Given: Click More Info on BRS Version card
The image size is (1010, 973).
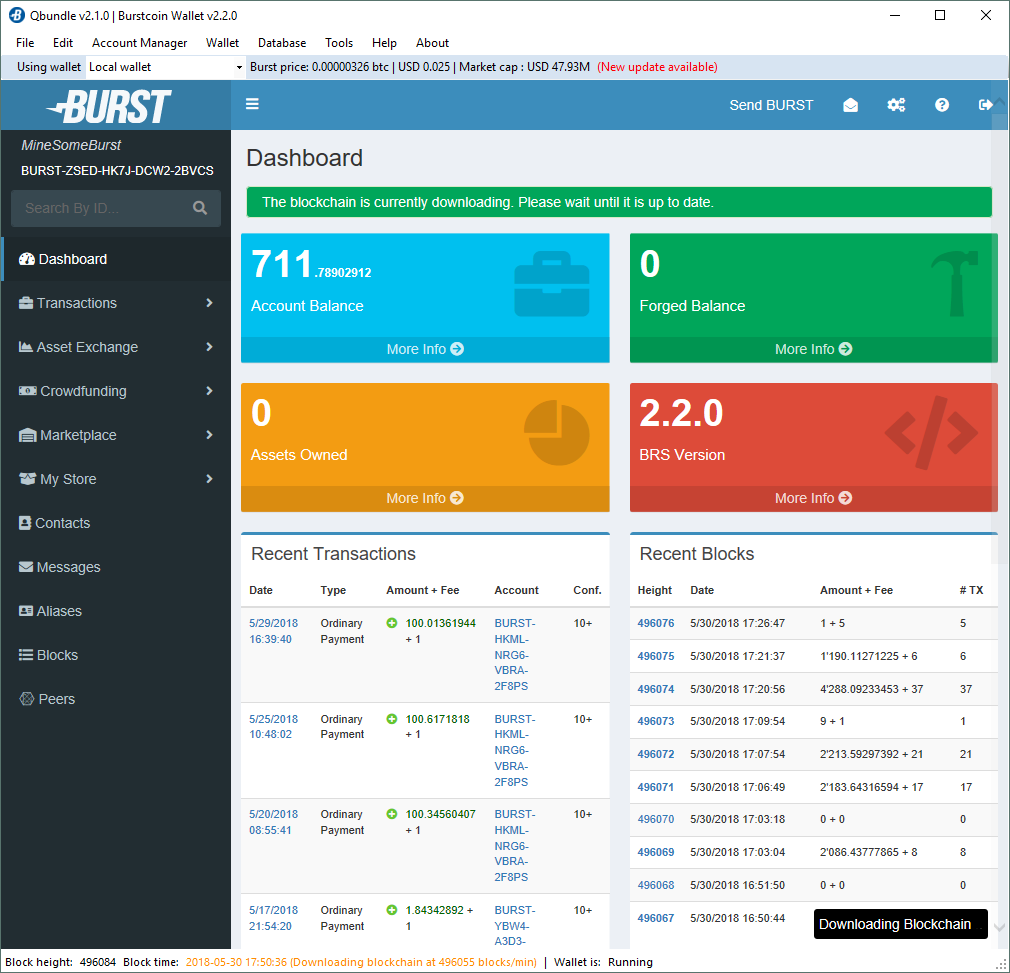Looking at the screenshot, I should [x=814, y=498].
